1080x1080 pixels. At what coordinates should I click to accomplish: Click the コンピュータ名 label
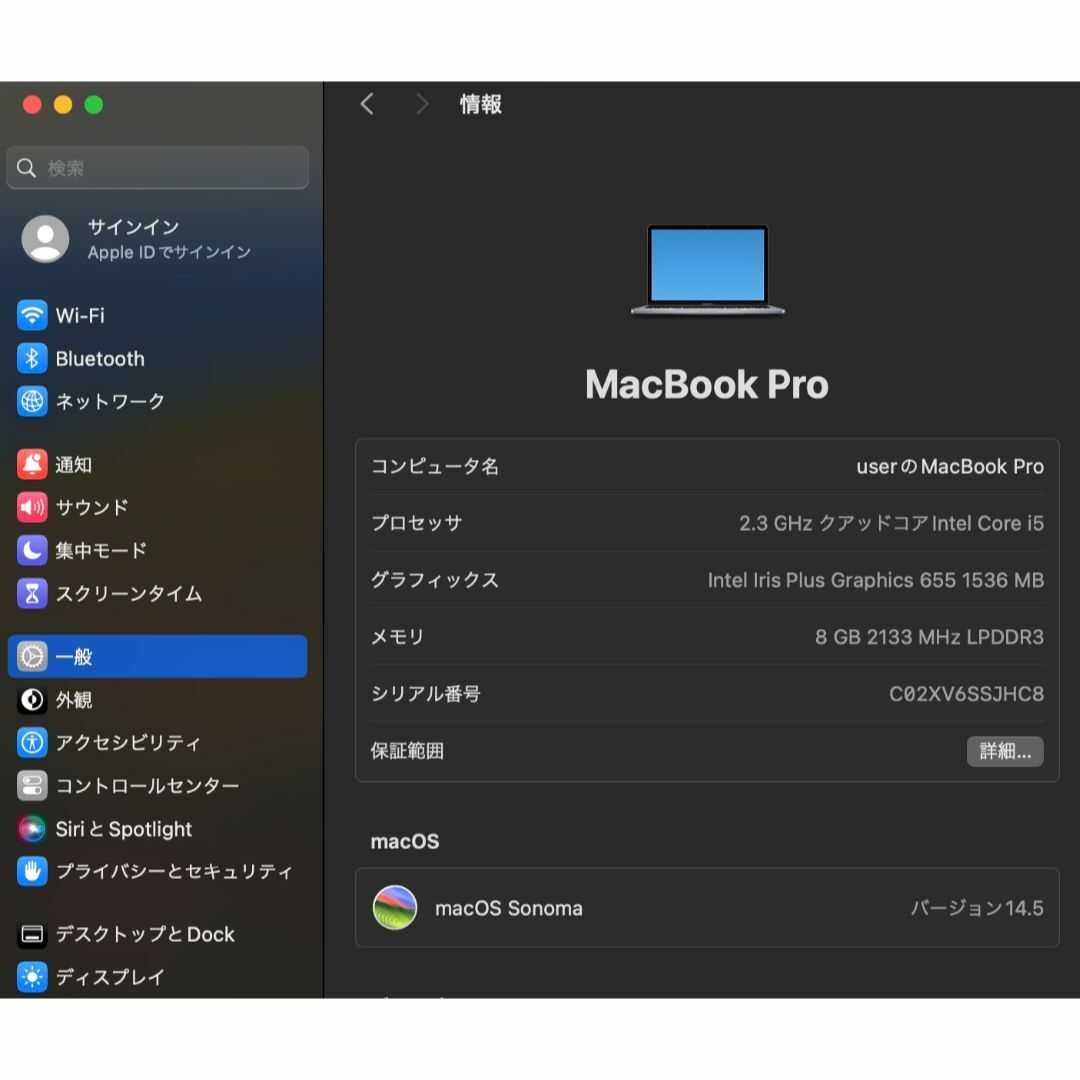click(435, 466)
